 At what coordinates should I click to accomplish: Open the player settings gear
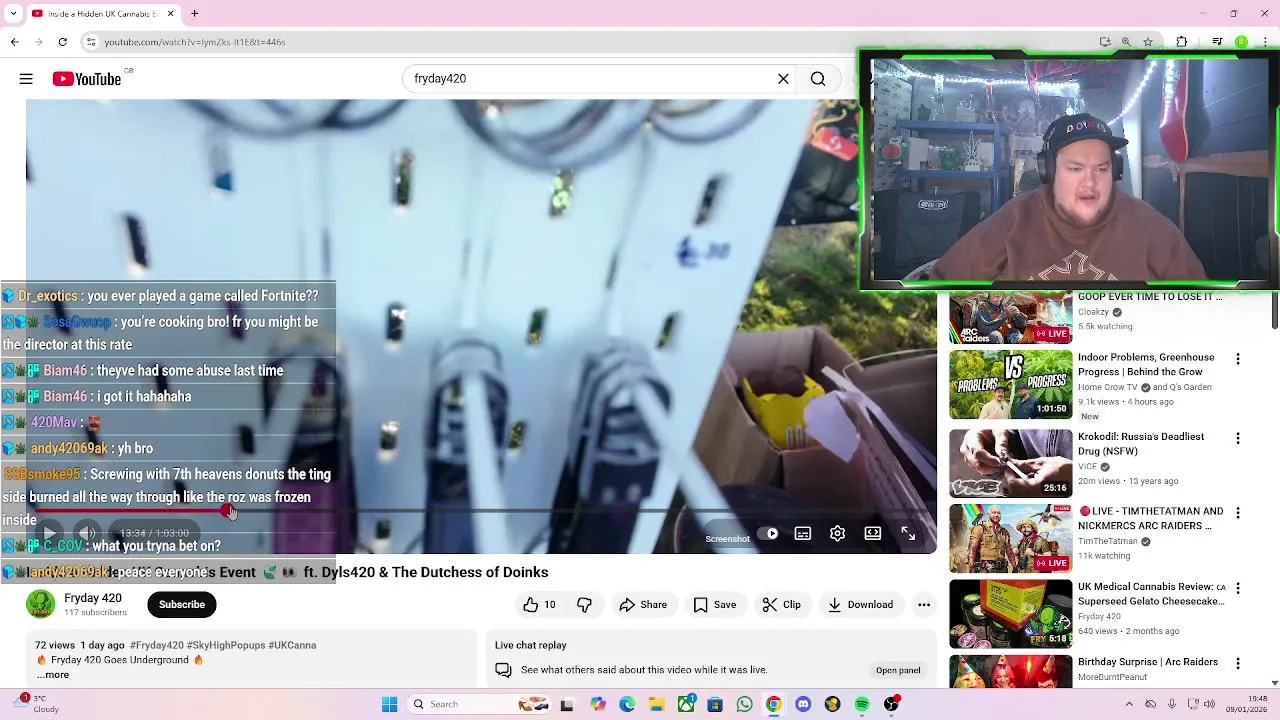point(838,534)
